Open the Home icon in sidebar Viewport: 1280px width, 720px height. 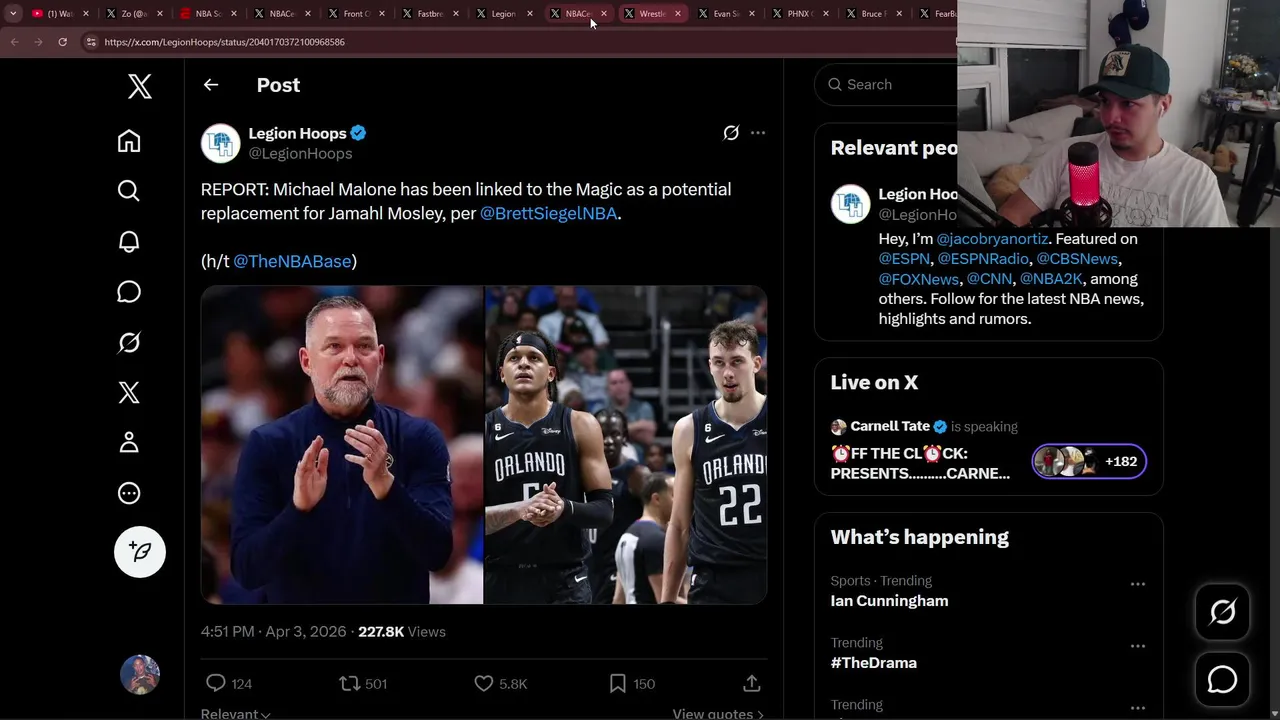[x=129, y=141]
